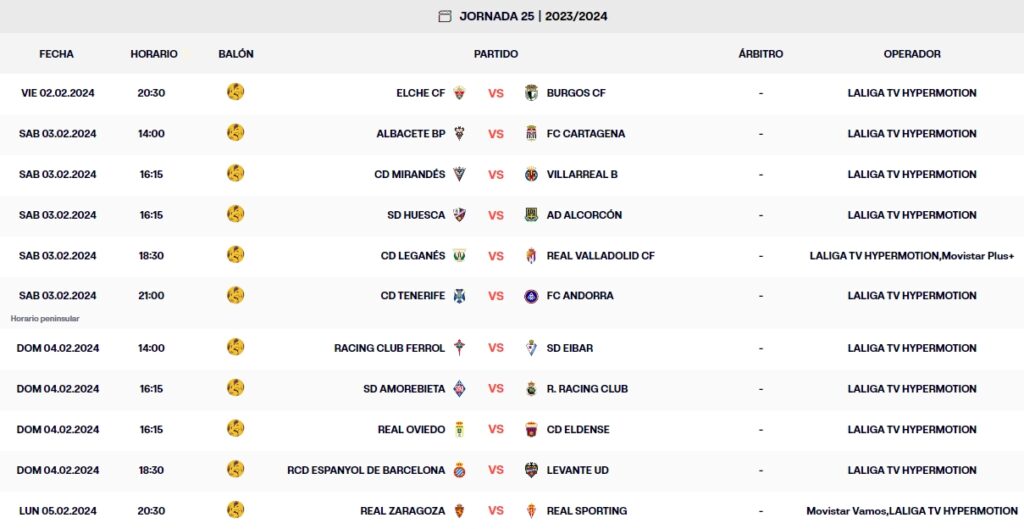Click the Operador column header
Viewport: 1024px width, 529px height.
tap(911, 54)
